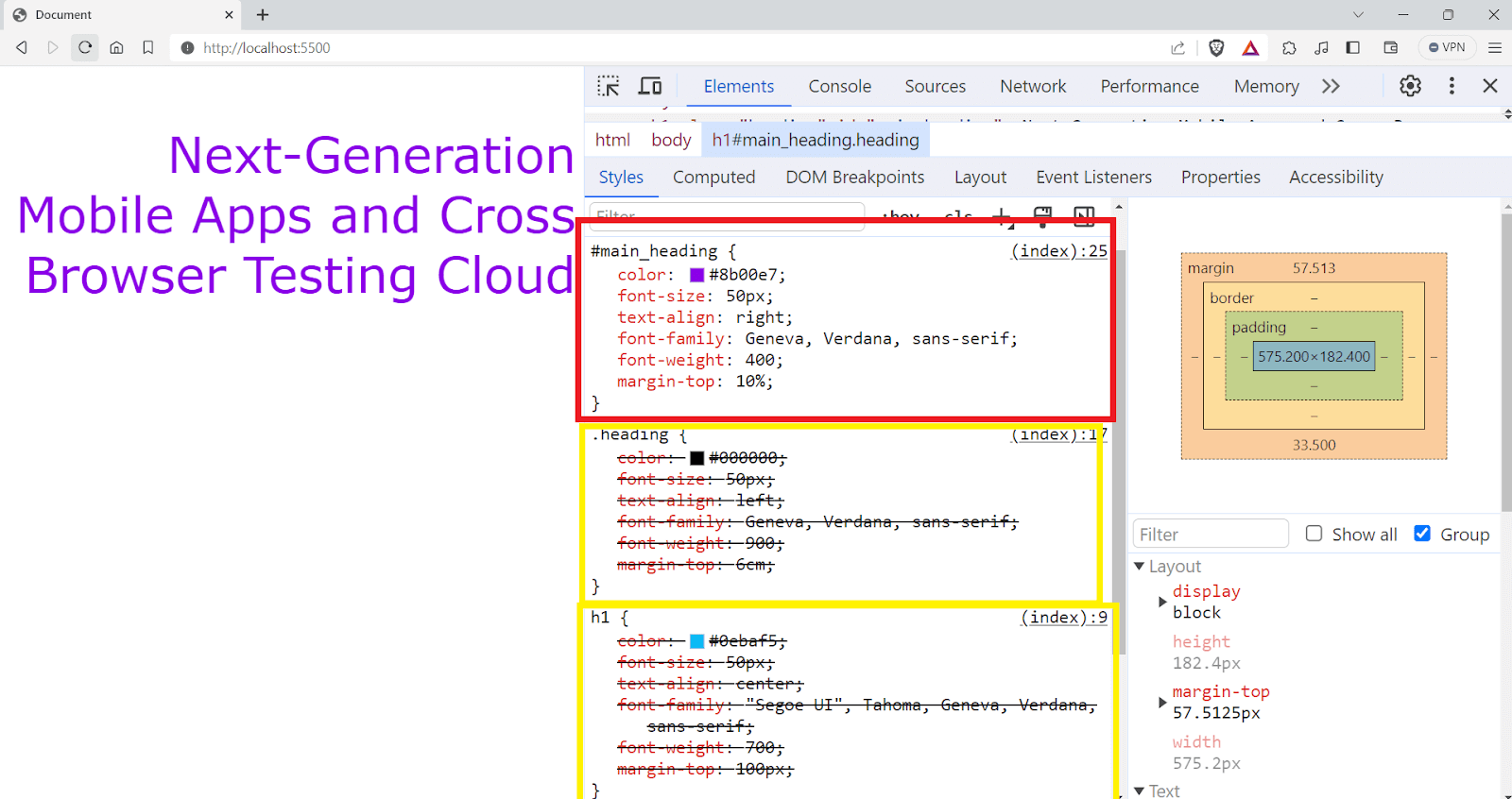This screenshot has height=799, width=1512.
Task: Open DevTools three-dot customize menu
Action: point(1452,86)
